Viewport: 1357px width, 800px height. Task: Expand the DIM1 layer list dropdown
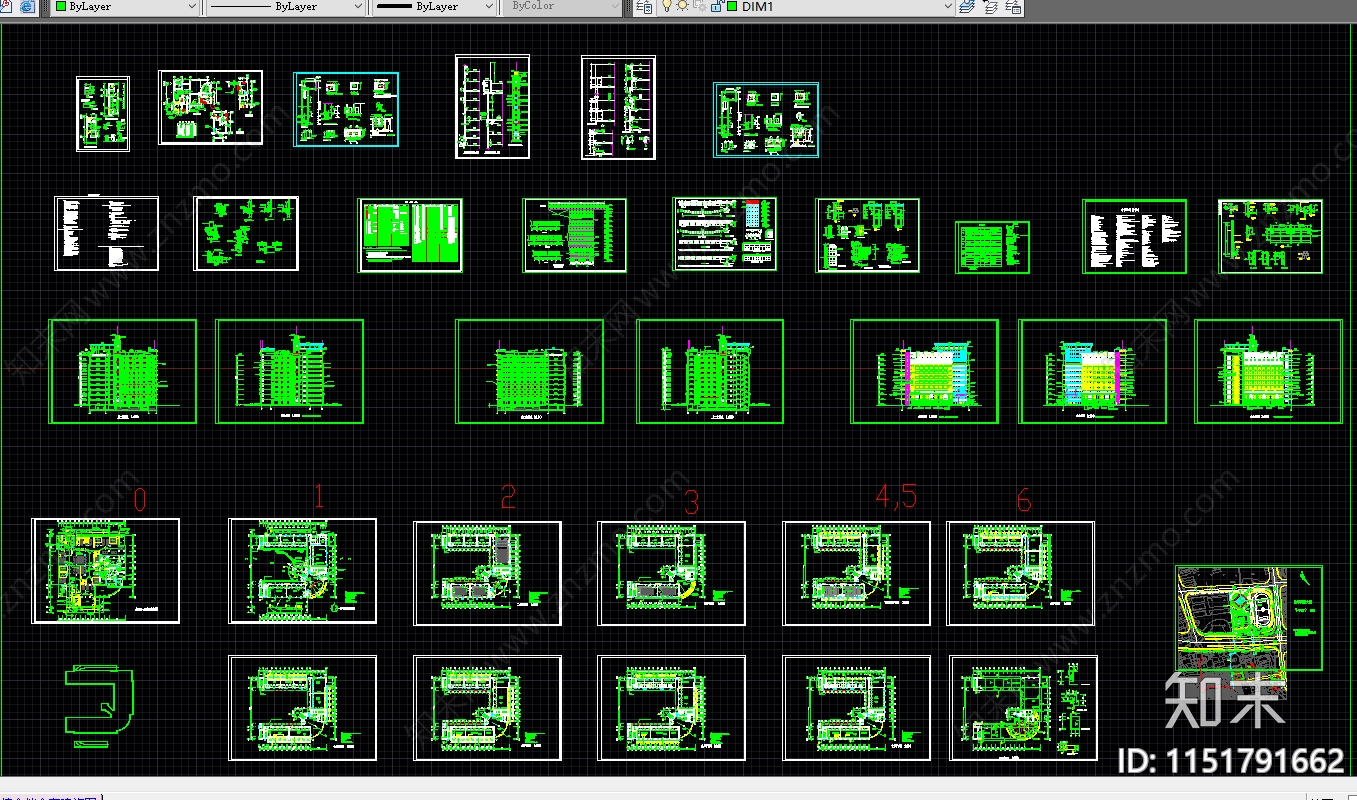pos(948,6)
